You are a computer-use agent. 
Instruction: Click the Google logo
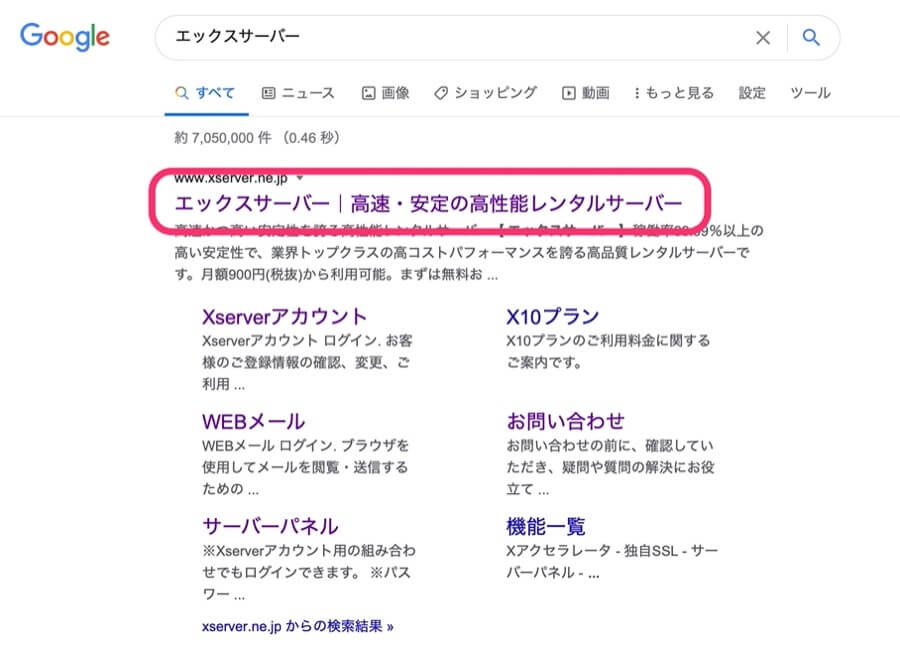(x=65, y=37)
